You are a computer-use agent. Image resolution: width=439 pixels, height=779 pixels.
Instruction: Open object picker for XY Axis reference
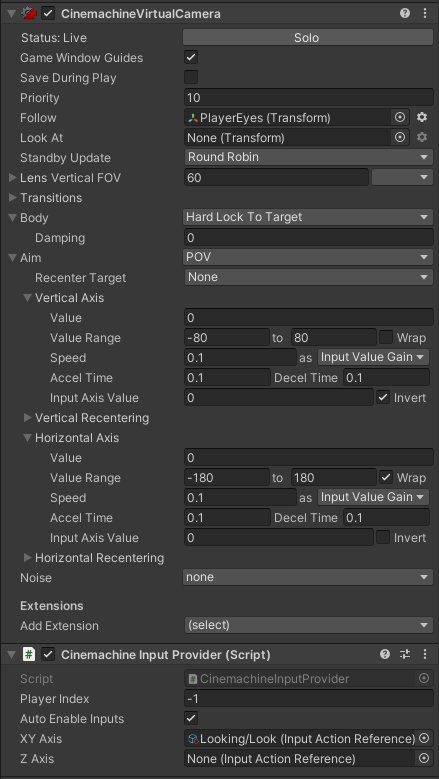pos(424,739)
